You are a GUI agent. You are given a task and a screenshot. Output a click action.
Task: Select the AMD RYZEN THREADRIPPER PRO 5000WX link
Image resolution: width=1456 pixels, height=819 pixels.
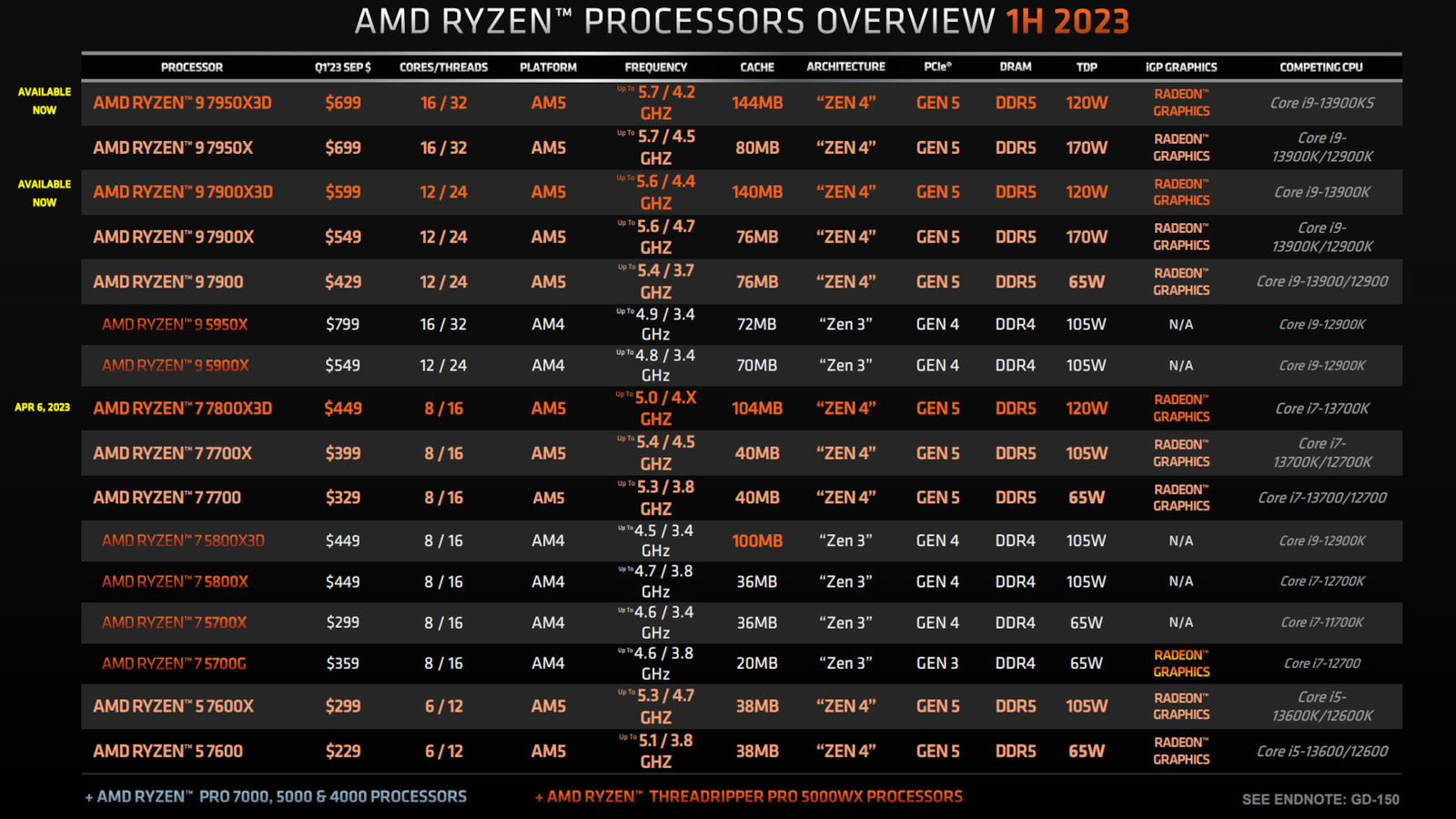click(x=749, y=796)
